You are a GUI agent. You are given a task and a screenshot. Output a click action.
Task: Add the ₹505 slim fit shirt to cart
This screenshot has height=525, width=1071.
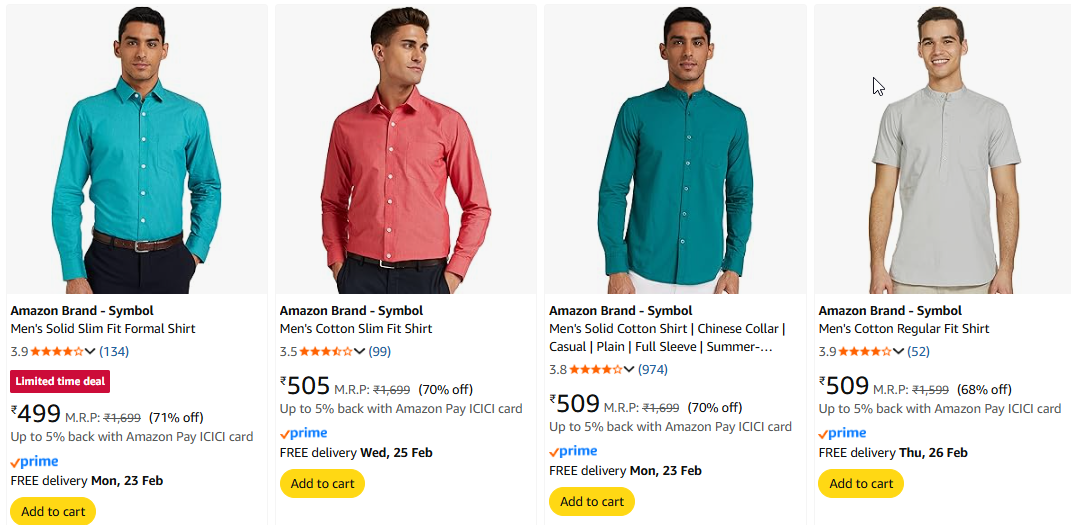[322, 483]
